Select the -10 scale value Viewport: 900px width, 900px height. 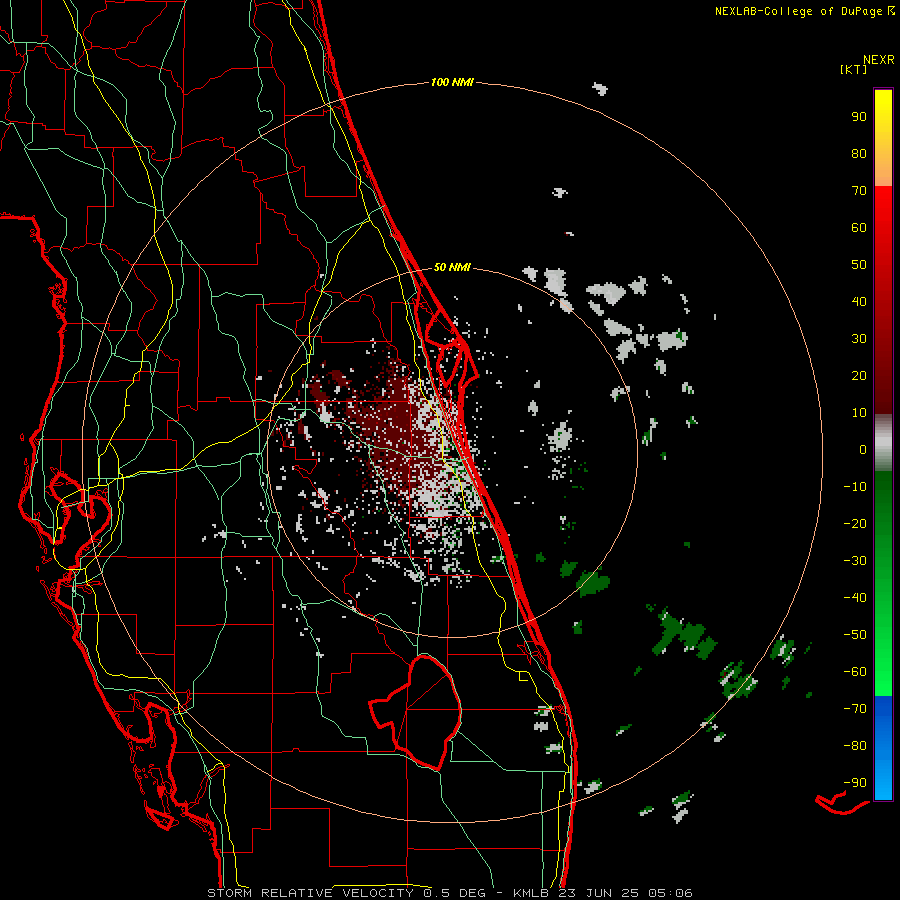tap(855, 487)
